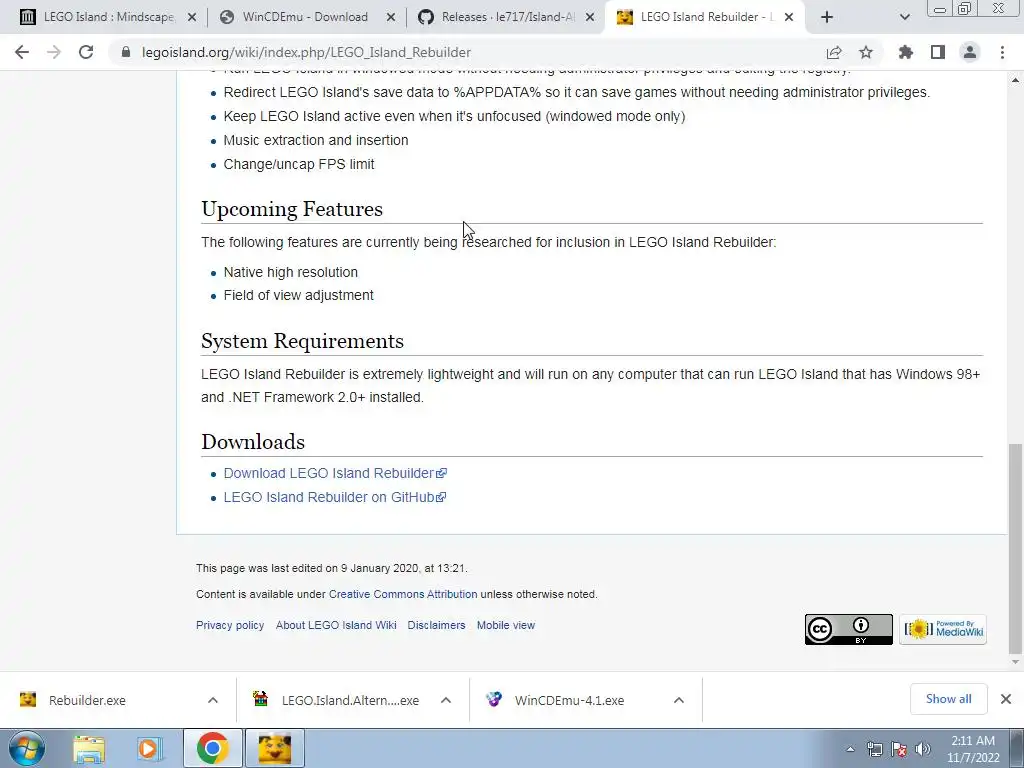Toggle the browser side panel
Image resolution: width=1024 pixels, height=768 pixels.
tap(938, 52)
